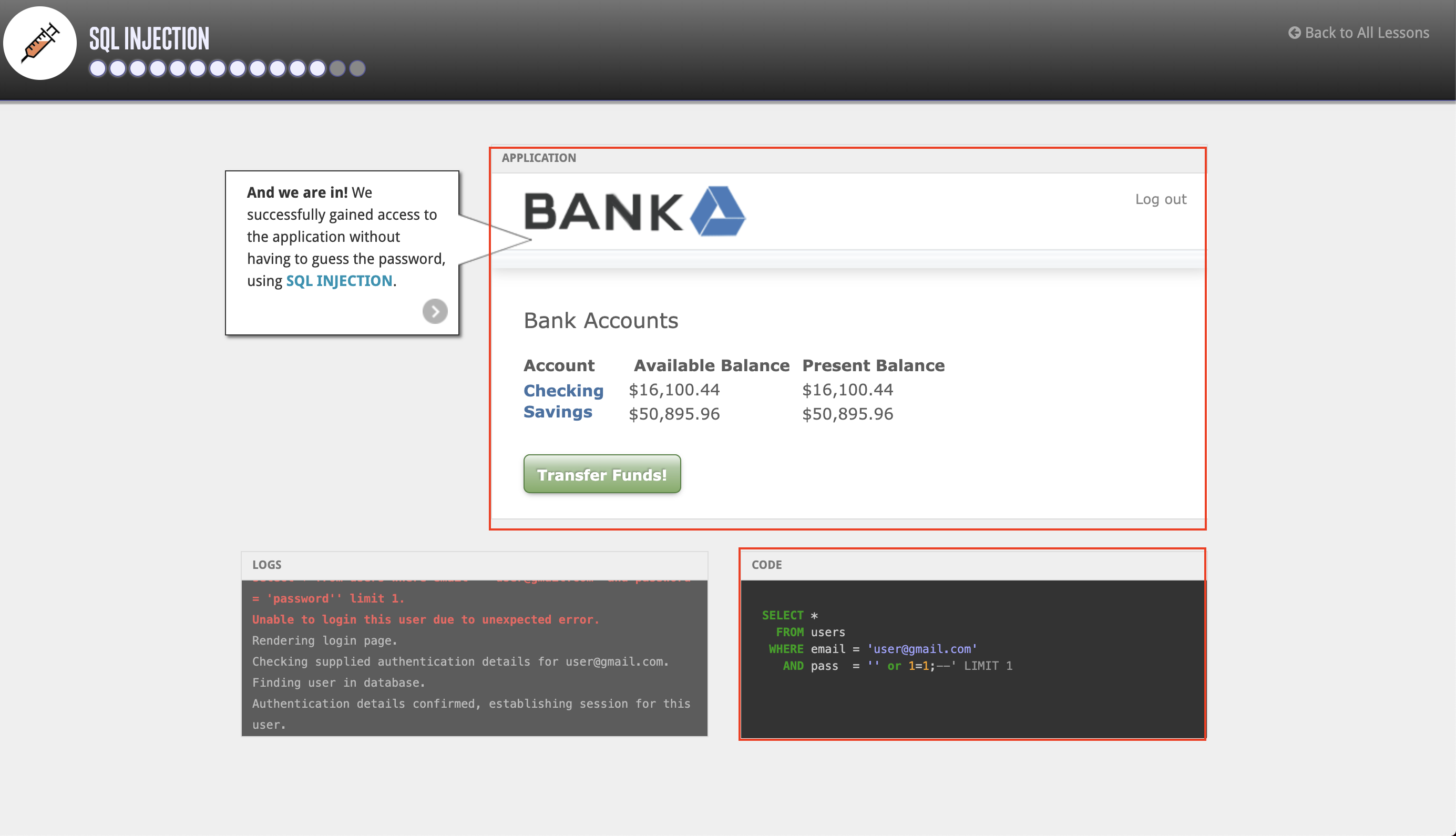Click the 'Rendering login page.' log line
Viewport: 1456px width, 836px height.
pos(325,641)
